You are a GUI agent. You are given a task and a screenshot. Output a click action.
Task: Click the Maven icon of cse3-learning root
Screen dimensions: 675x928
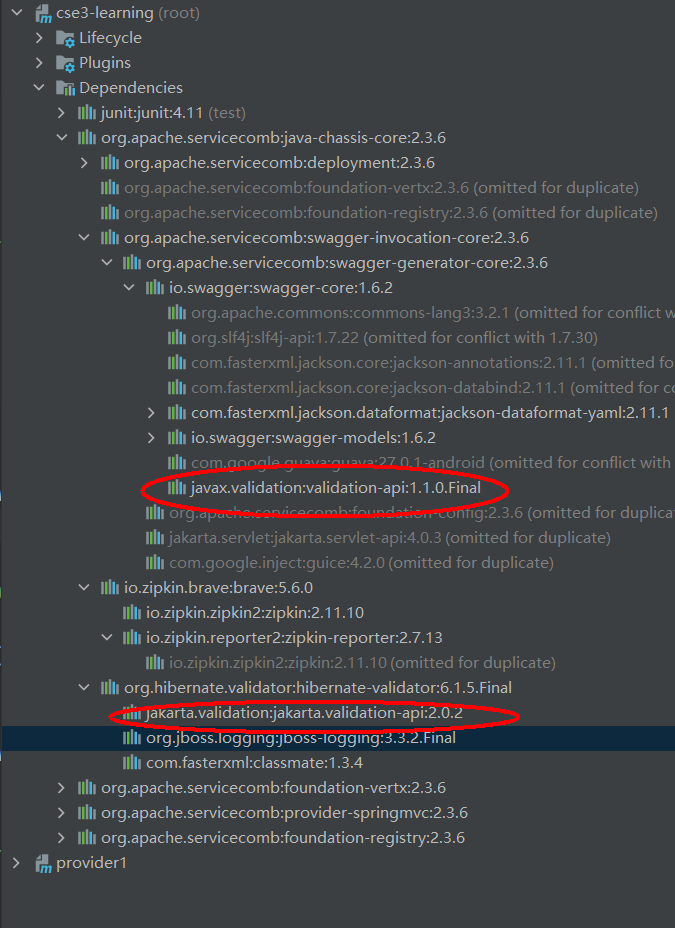point(43,14)
